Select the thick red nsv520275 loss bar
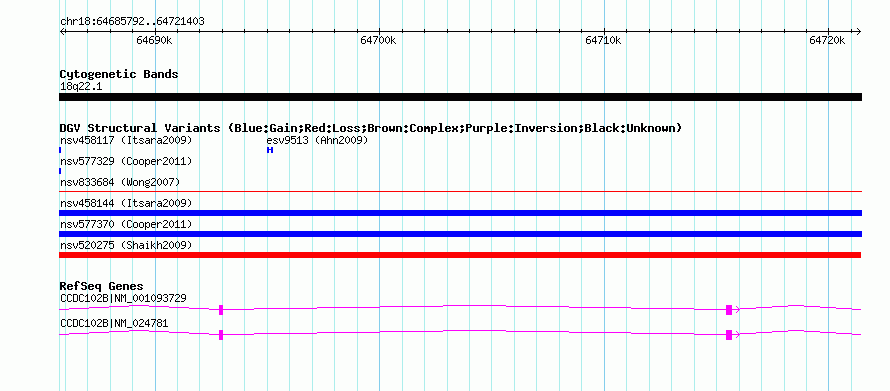This screenshot has width=890, height=391. [460, 255]
